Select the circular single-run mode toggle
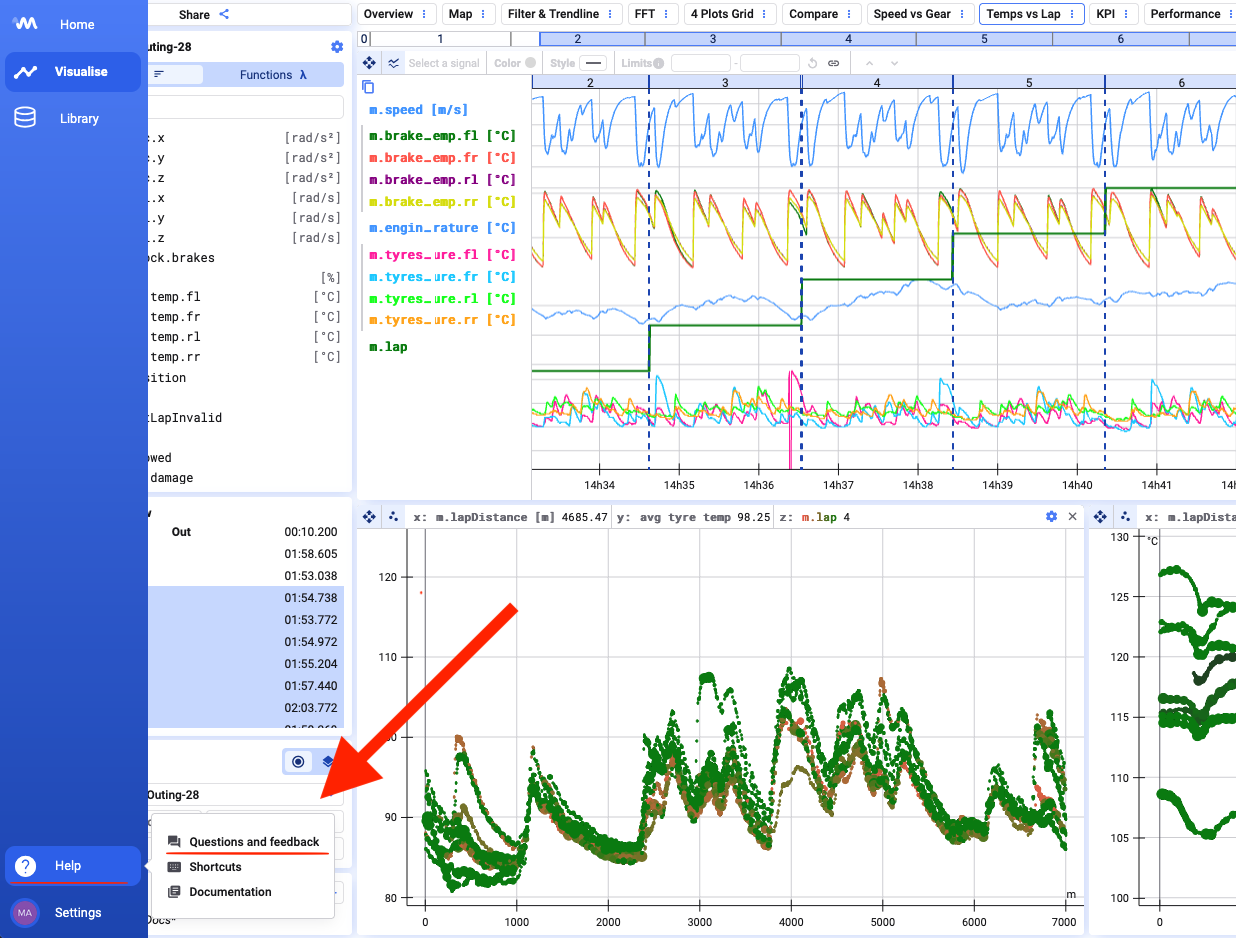This screenshot has width=1236, height=938. (x=298, y=762)
